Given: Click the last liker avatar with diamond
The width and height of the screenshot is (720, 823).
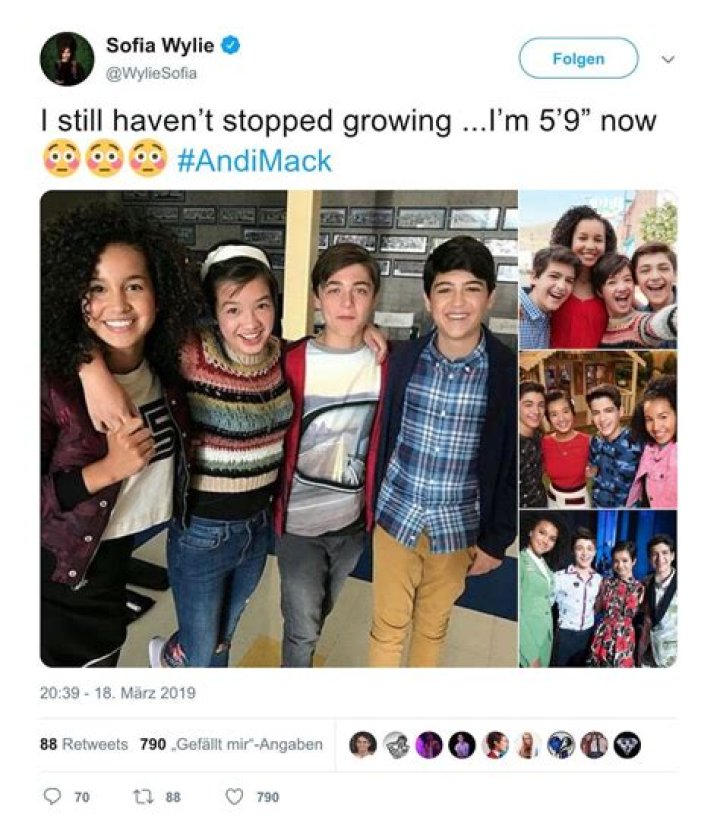Looking at the screenshot, I should pos(627,745).
